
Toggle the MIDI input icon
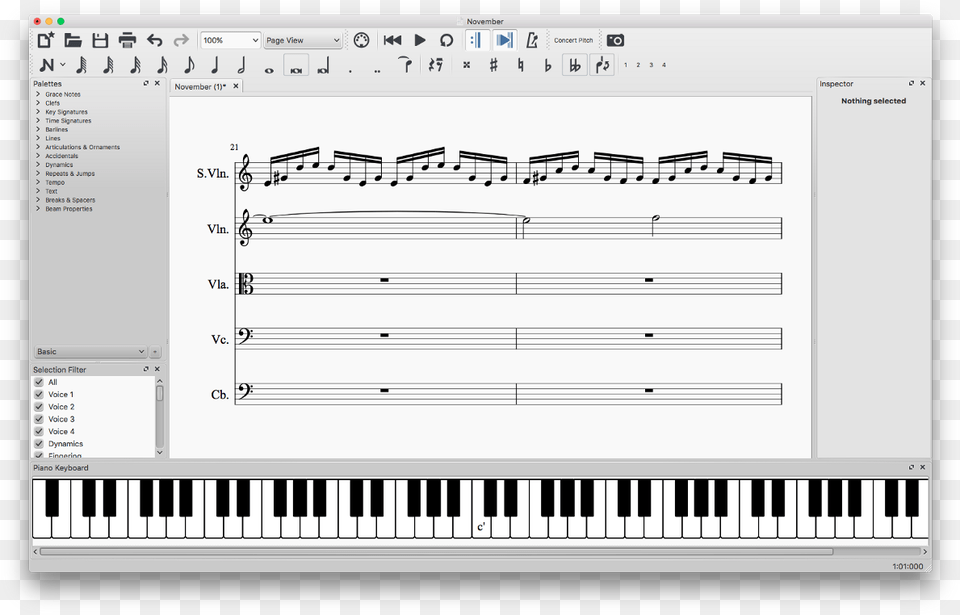coord(362,40)
